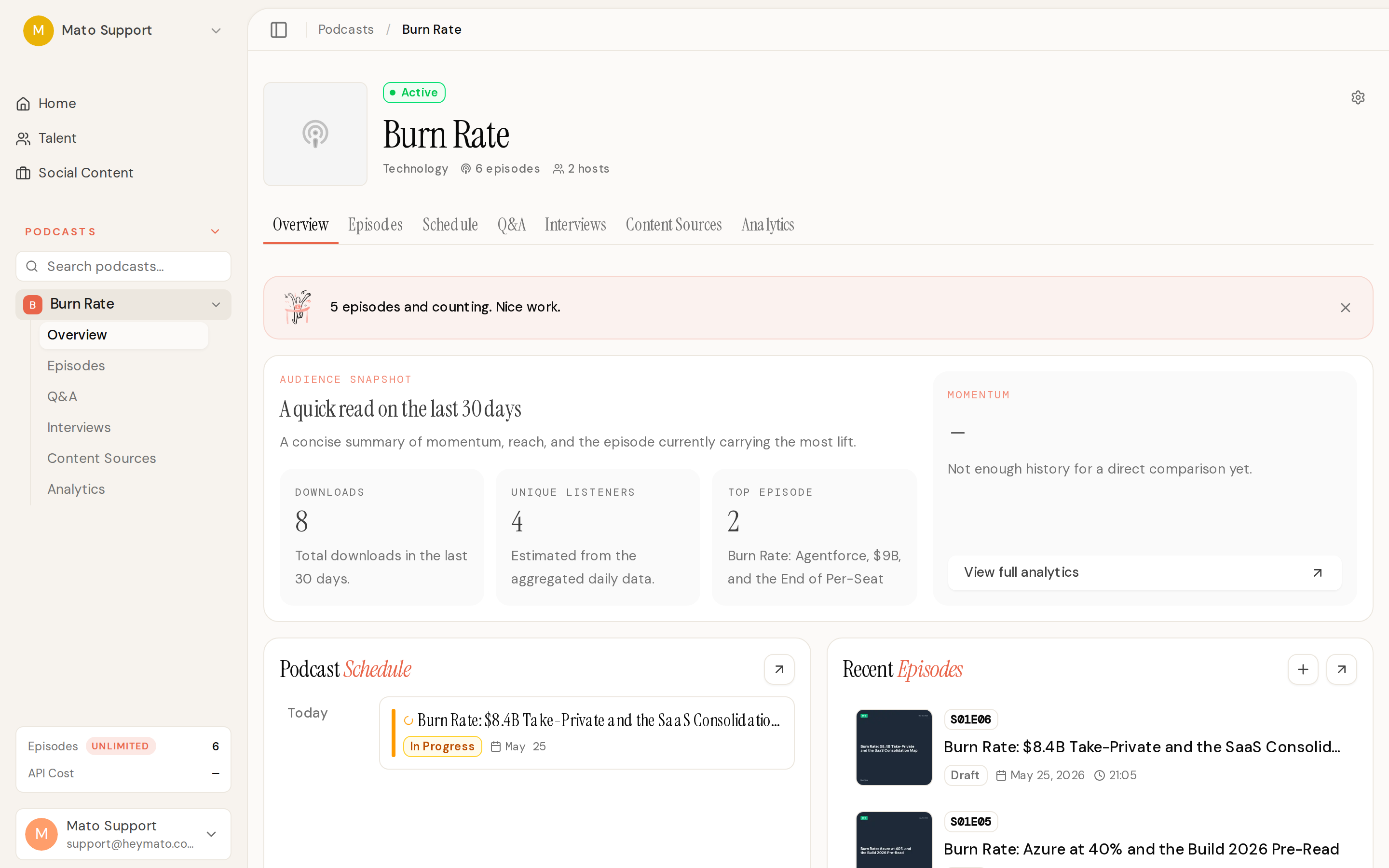Dismiss the episodes milestone banner
1389x868 pixels.
[x=1345, y=308]
